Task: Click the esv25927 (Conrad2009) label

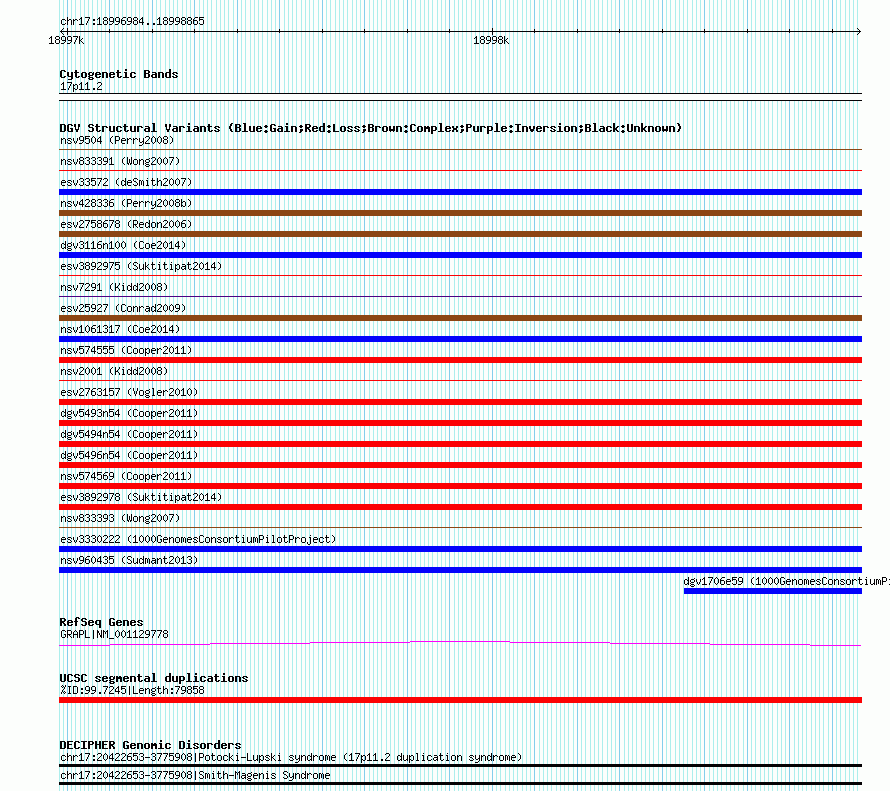Action: pyautogui.click(x=123, y=308)
